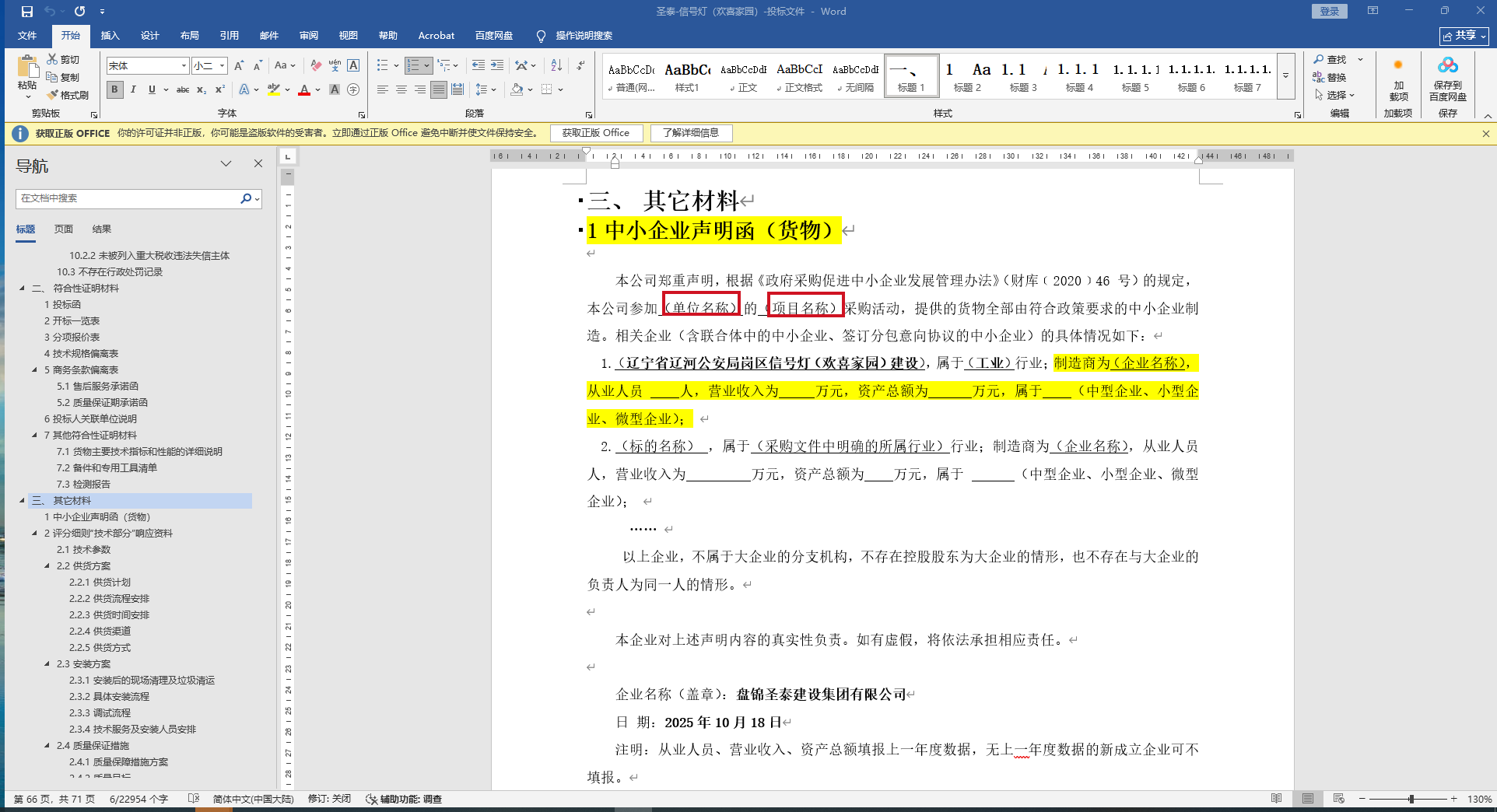
Task: Click the Format Painter (格式刷) tool
Action: 68,95
